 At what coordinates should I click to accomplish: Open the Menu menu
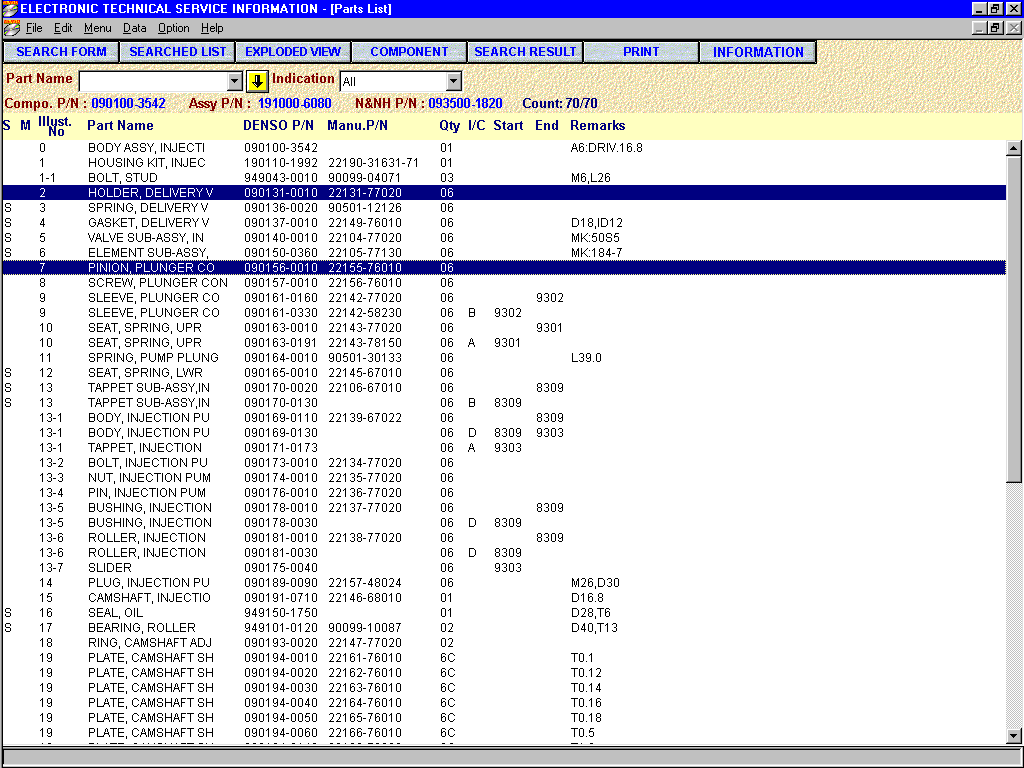coord(97,28)
